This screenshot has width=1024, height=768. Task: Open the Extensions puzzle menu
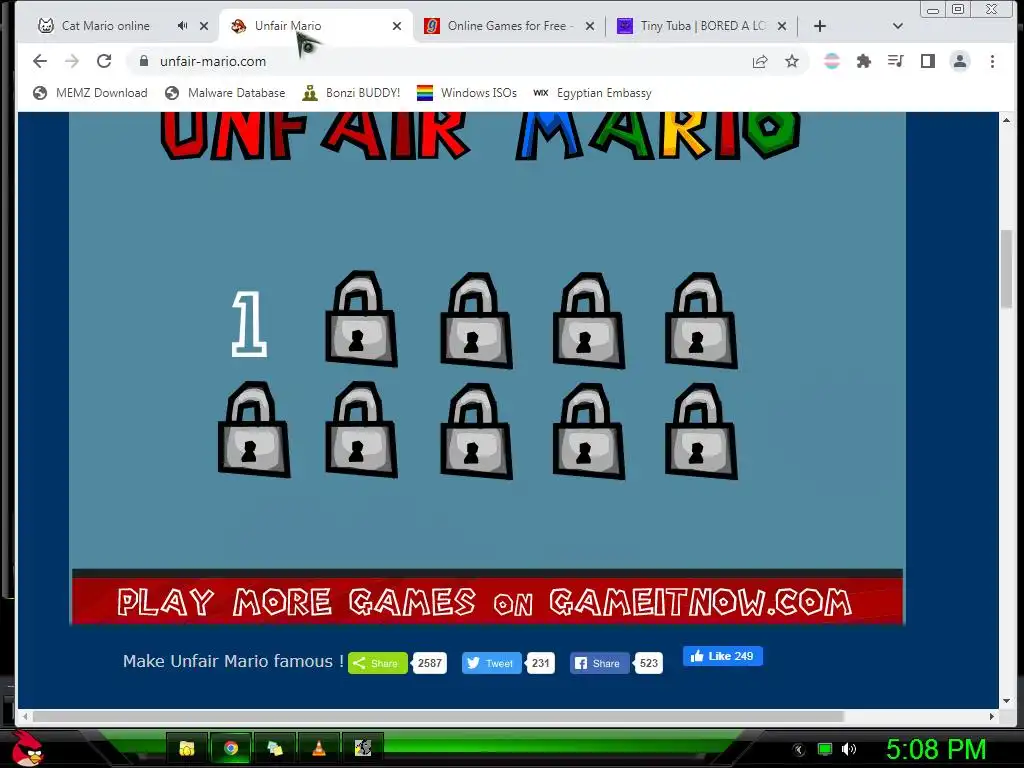point(863,61)
